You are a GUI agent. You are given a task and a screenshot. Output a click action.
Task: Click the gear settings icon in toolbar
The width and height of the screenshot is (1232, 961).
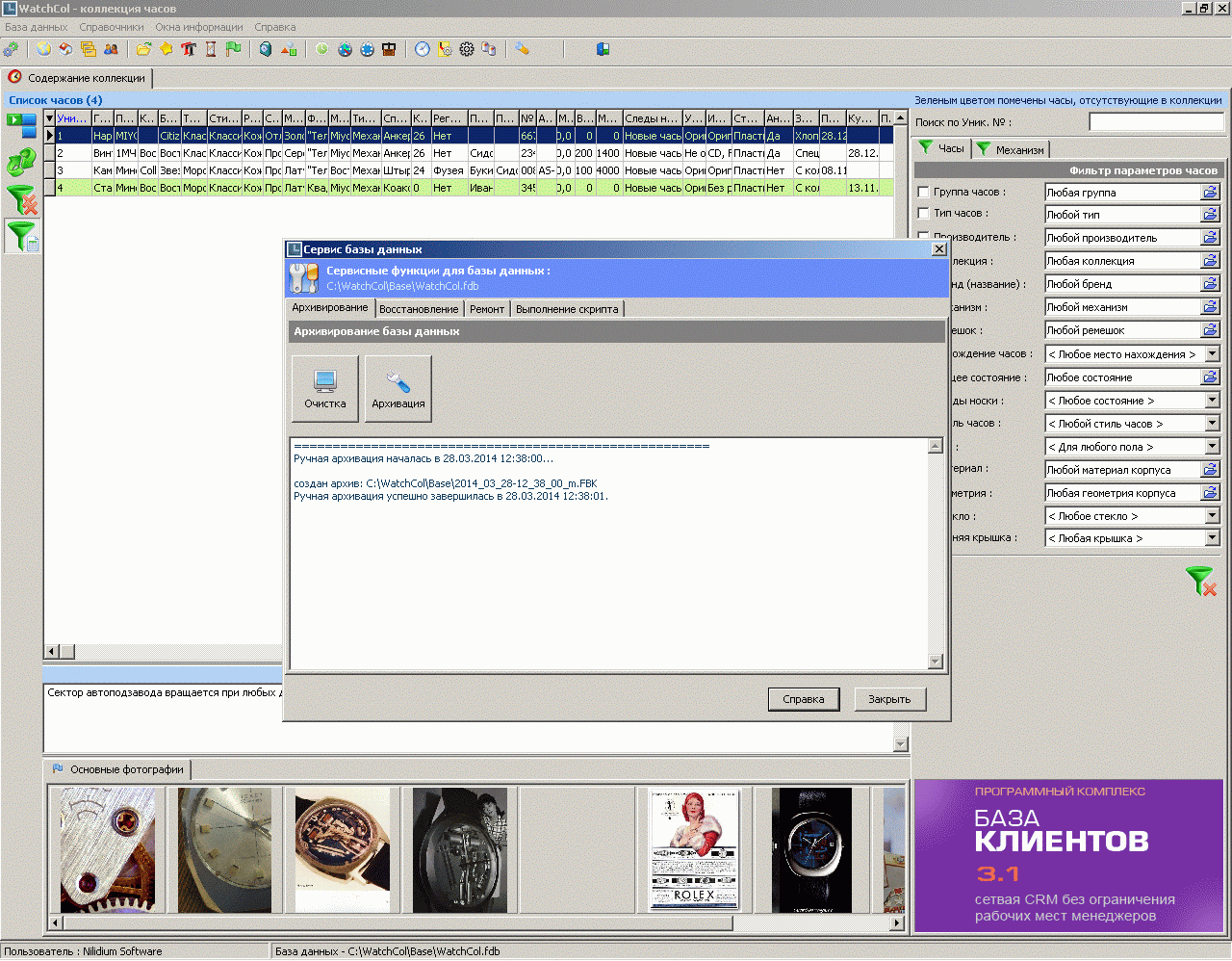coord(467,49)
